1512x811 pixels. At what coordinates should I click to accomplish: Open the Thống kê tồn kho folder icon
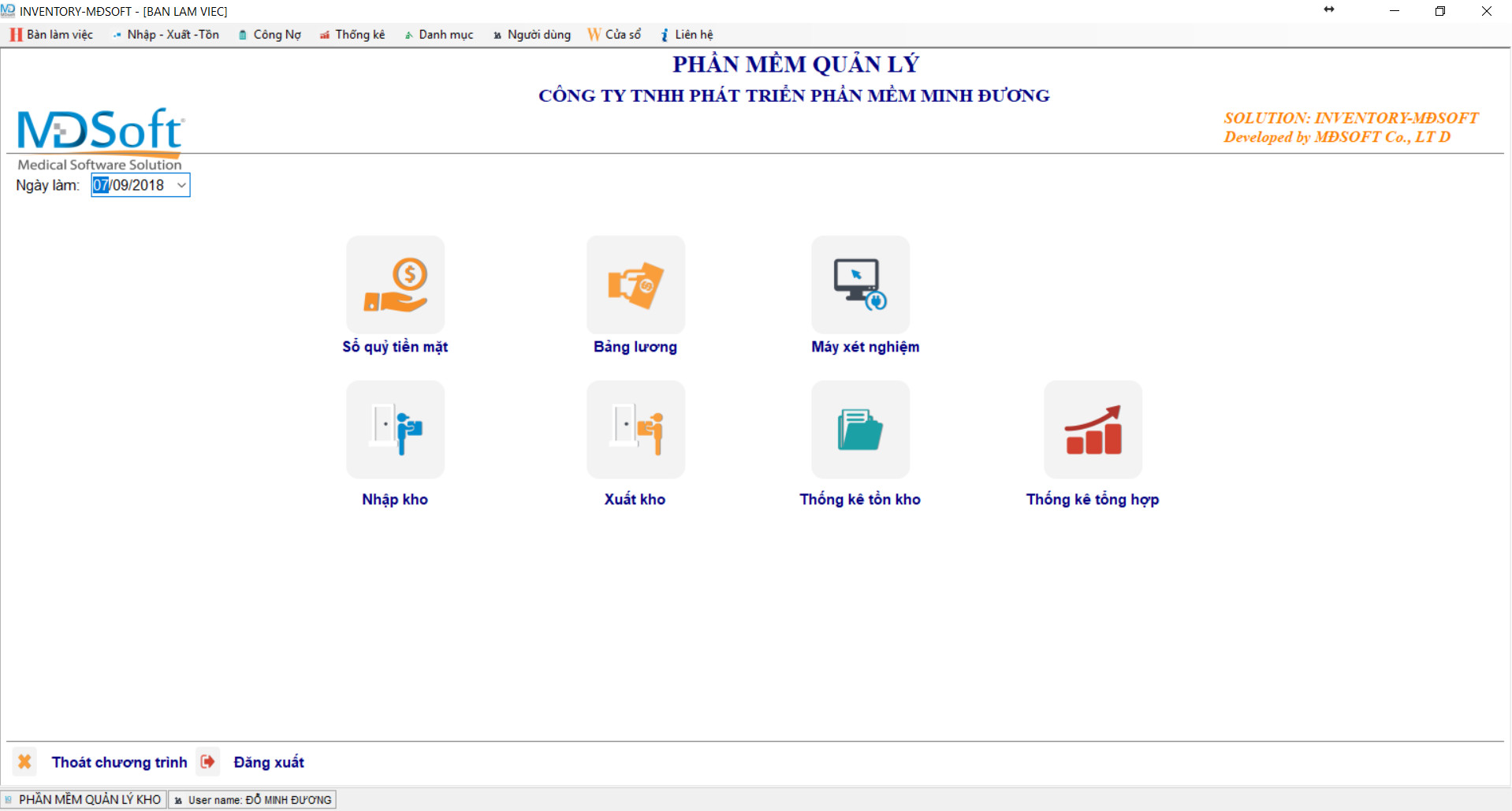tap(861, 430)
